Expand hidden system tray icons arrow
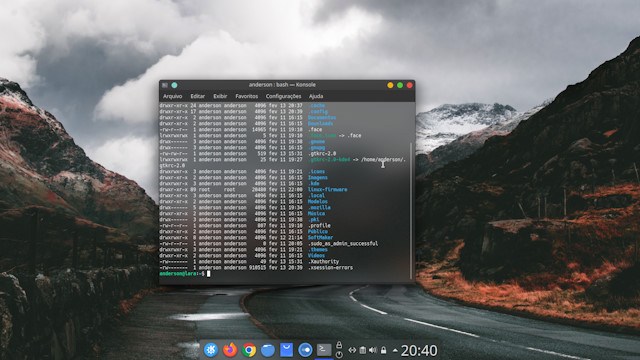 click(395, 350)
